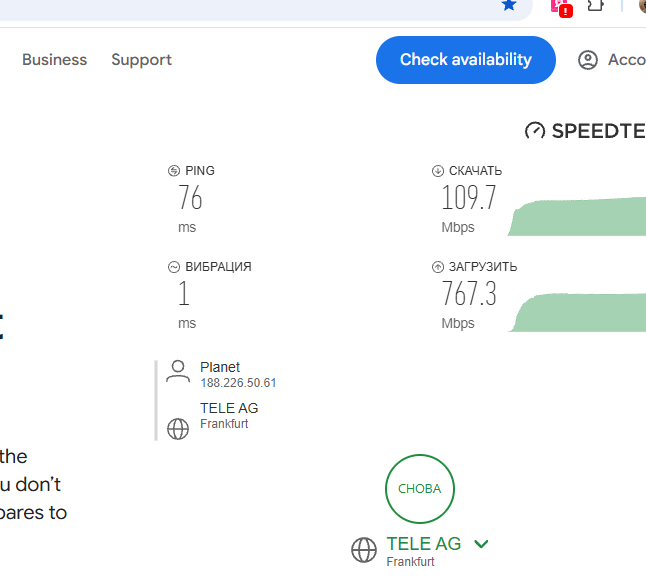This screenshot has height=588, width=646.
Task: Open the Support menu item
Action: tap(141, 60)
